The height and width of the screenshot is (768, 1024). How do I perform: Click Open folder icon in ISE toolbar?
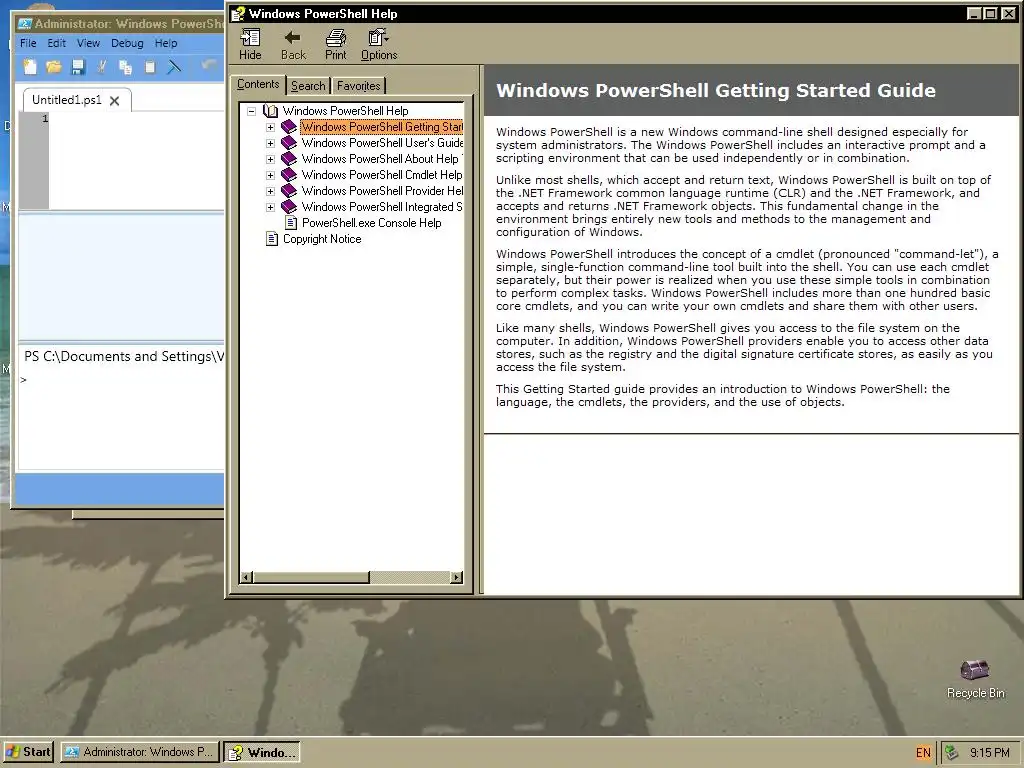tap(54, 67)
